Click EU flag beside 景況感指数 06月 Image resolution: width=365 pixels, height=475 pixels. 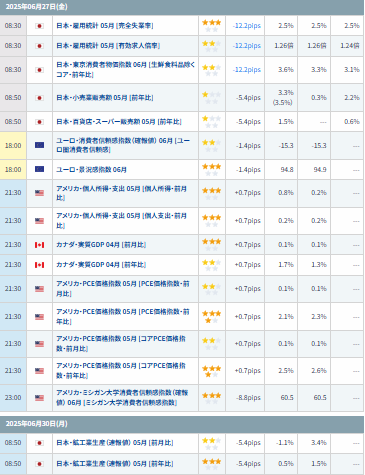[39, 169]
